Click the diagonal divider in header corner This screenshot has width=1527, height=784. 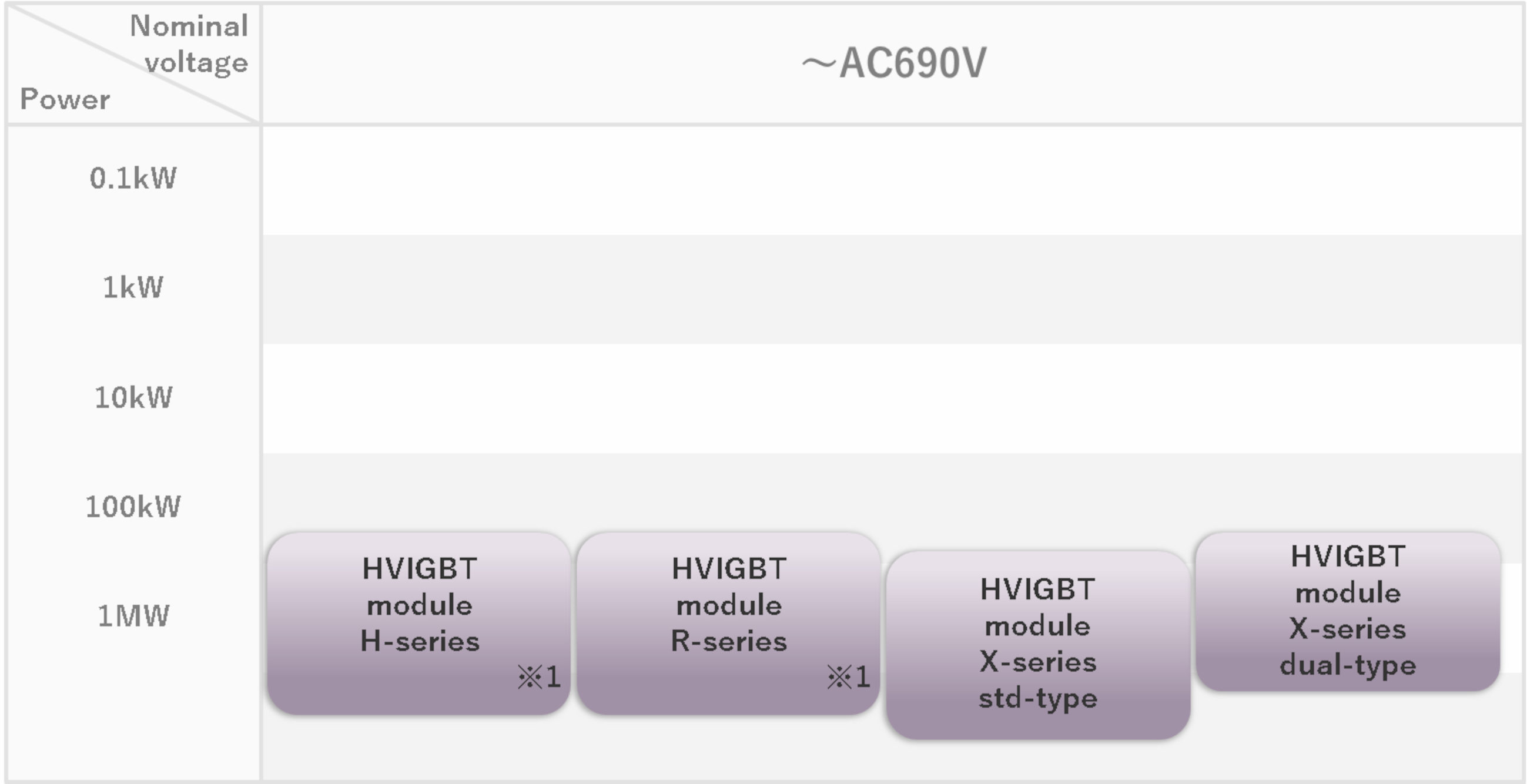pos(134,63)
